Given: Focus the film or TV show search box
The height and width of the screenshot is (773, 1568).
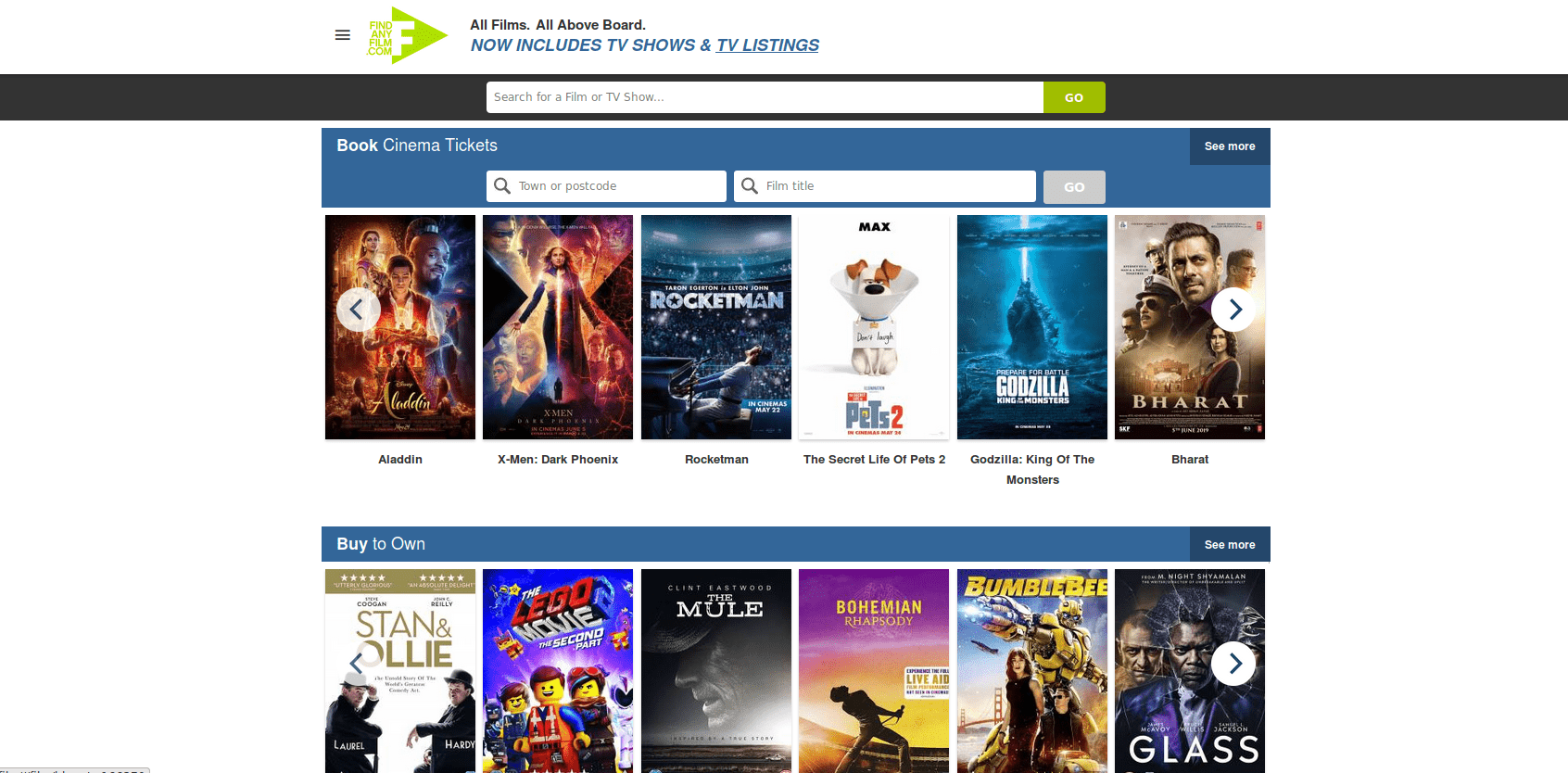Looking at the screenshot, I should pos(765,97).
